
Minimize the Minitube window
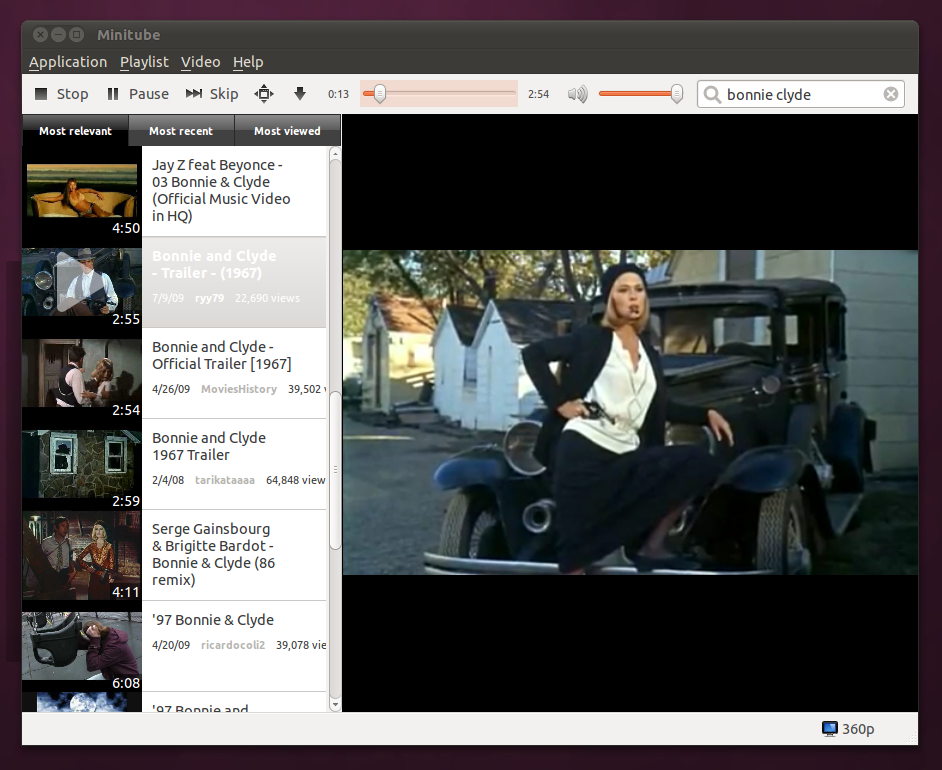58,35
